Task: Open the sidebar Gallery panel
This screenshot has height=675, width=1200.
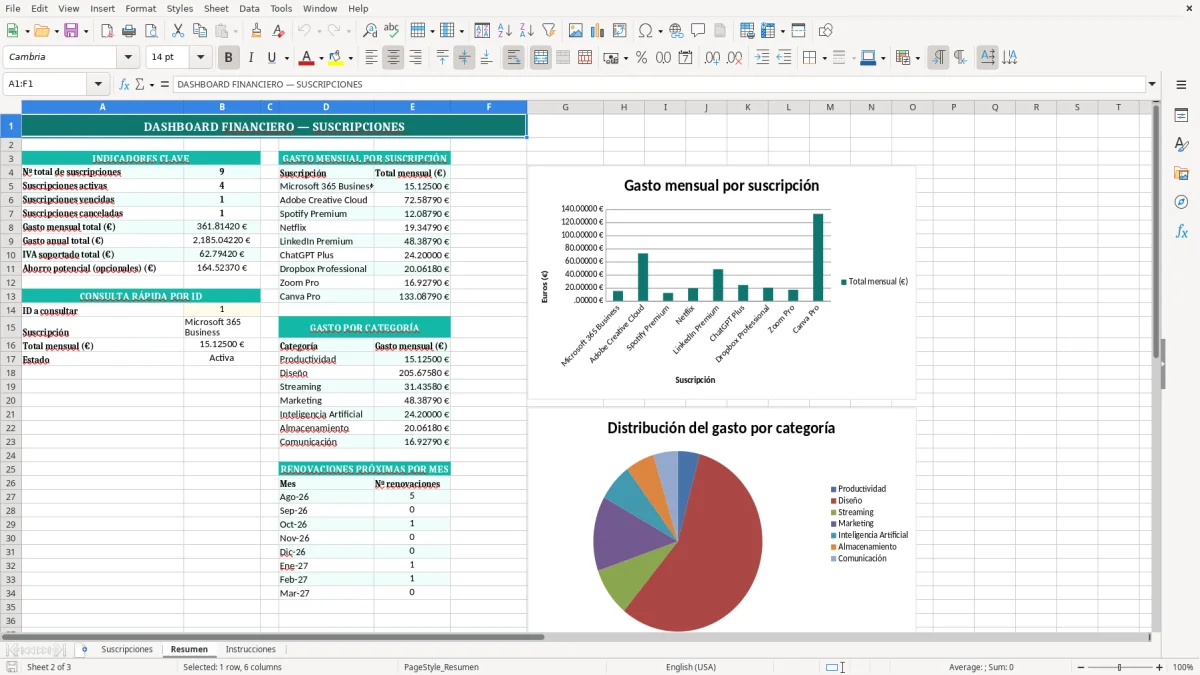Action: tap(1181, 174)
